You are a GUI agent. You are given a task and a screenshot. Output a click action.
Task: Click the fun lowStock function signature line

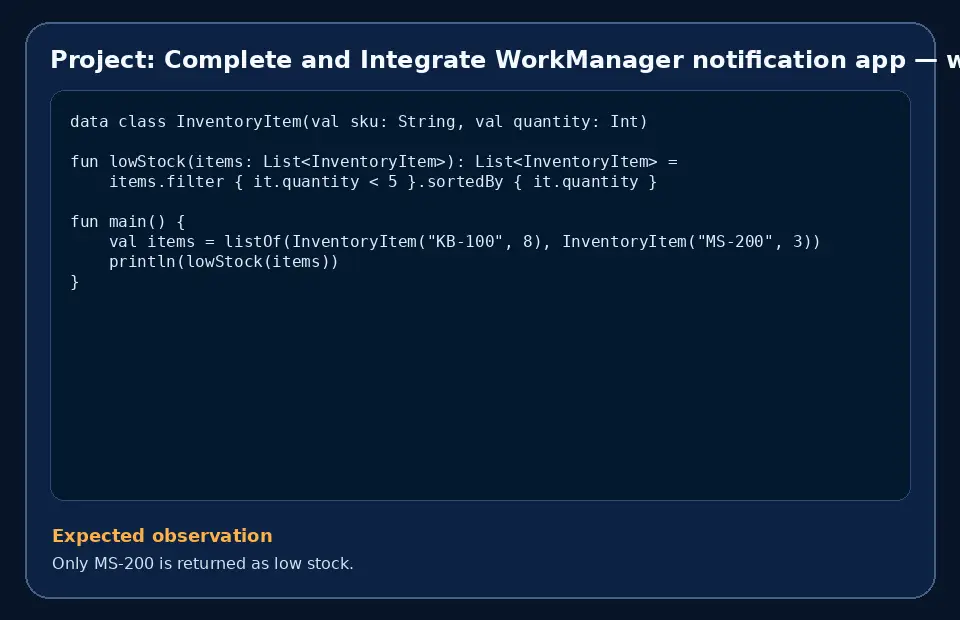(x=373, y=162)
